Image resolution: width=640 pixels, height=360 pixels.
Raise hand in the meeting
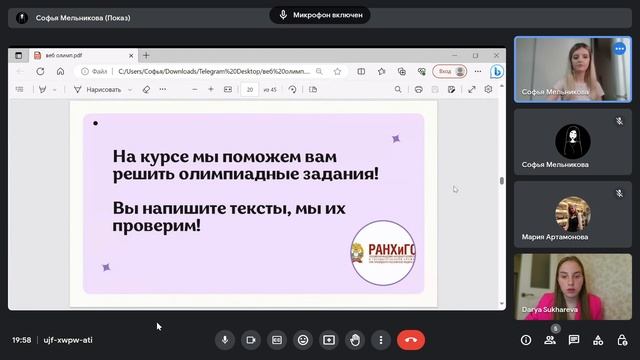point(355,340)
